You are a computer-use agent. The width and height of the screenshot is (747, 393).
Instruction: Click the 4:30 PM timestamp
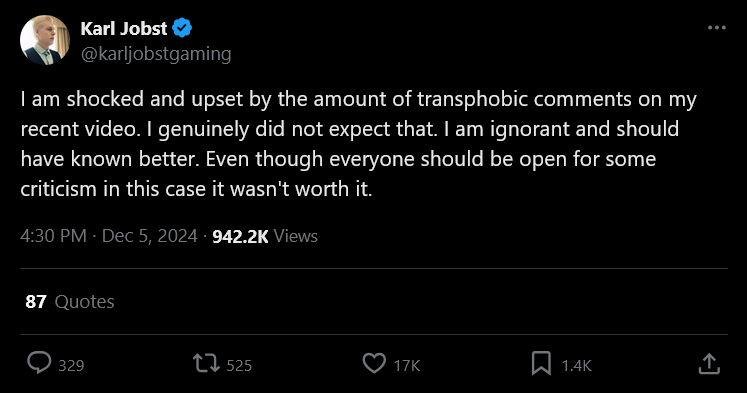(x=53, y=236)
